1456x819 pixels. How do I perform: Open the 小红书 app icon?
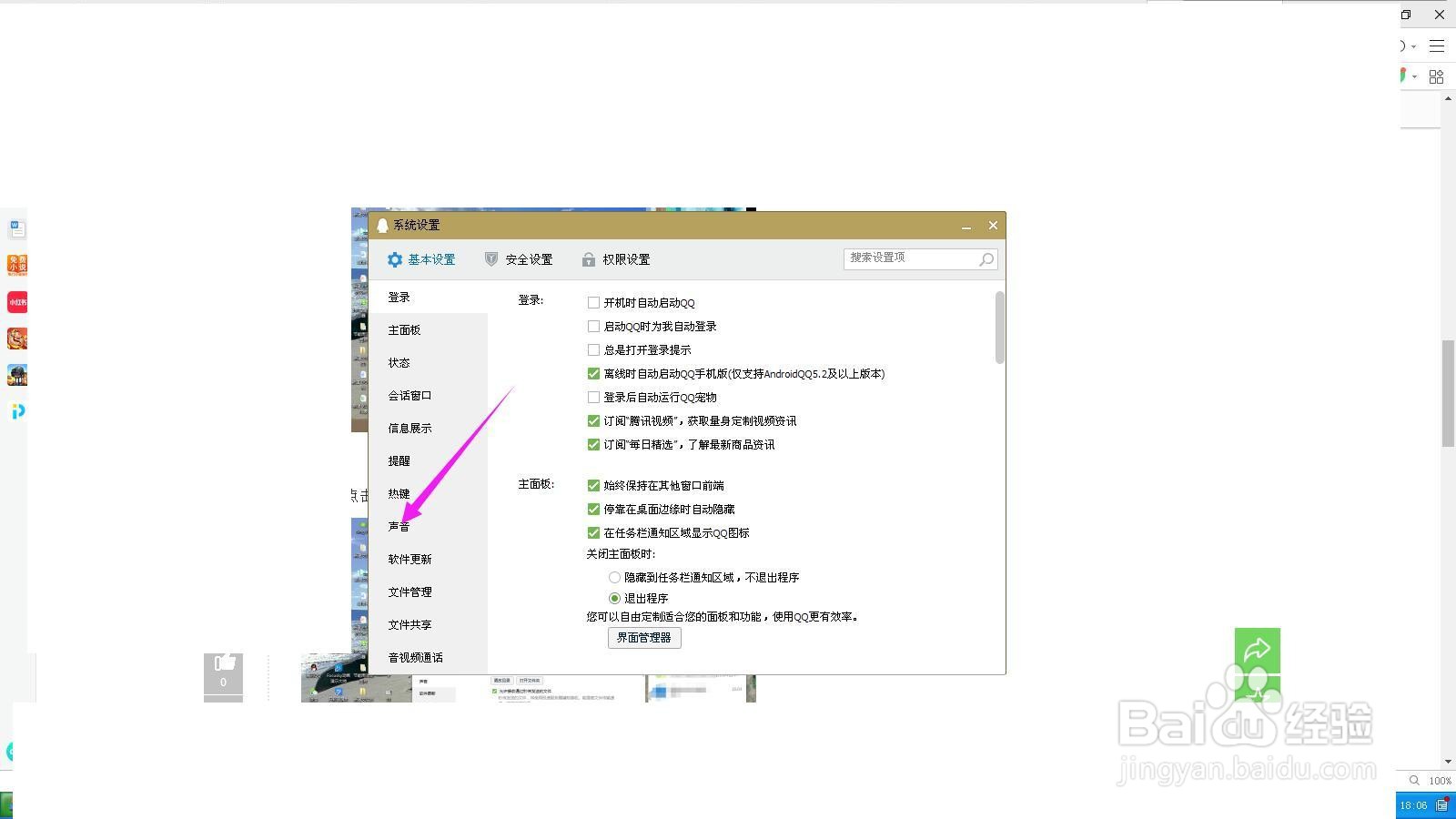pos(17,301)
